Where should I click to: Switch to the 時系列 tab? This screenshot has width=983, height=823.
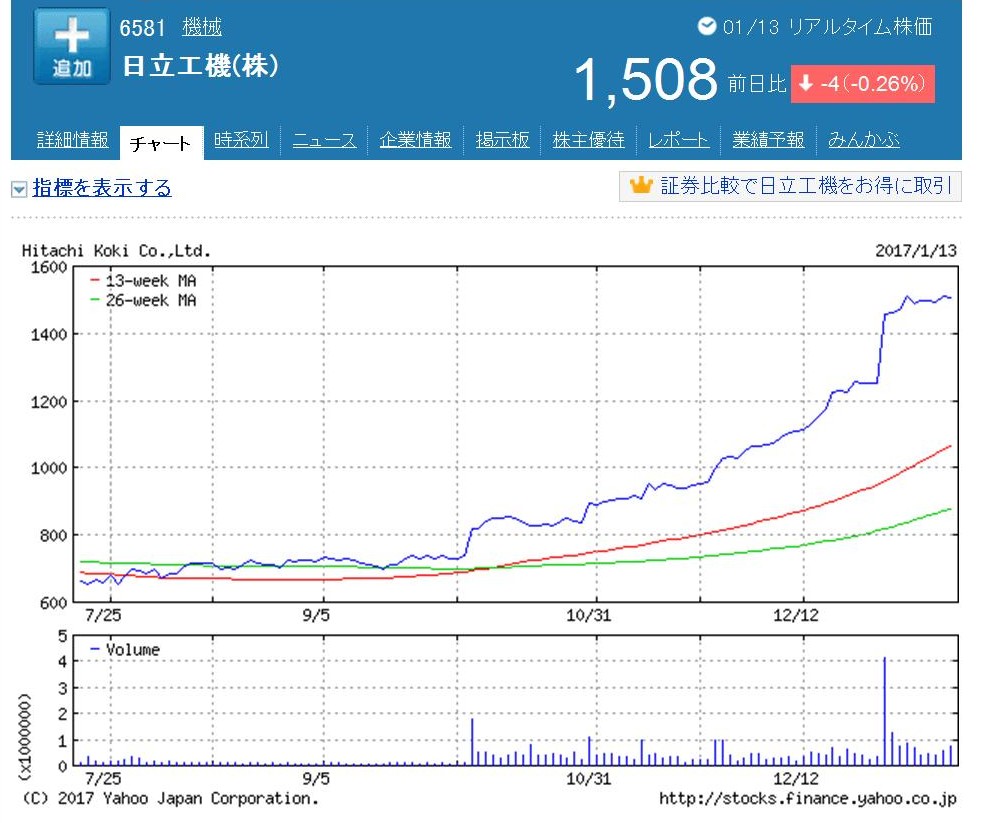click(x=241, y=140)
